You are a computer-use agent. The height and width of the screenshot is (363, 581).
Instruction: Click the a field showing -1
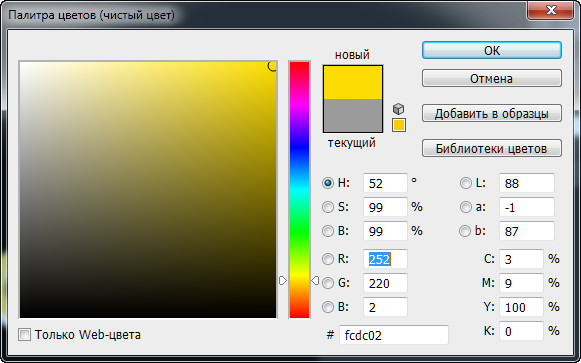[527, 207]
